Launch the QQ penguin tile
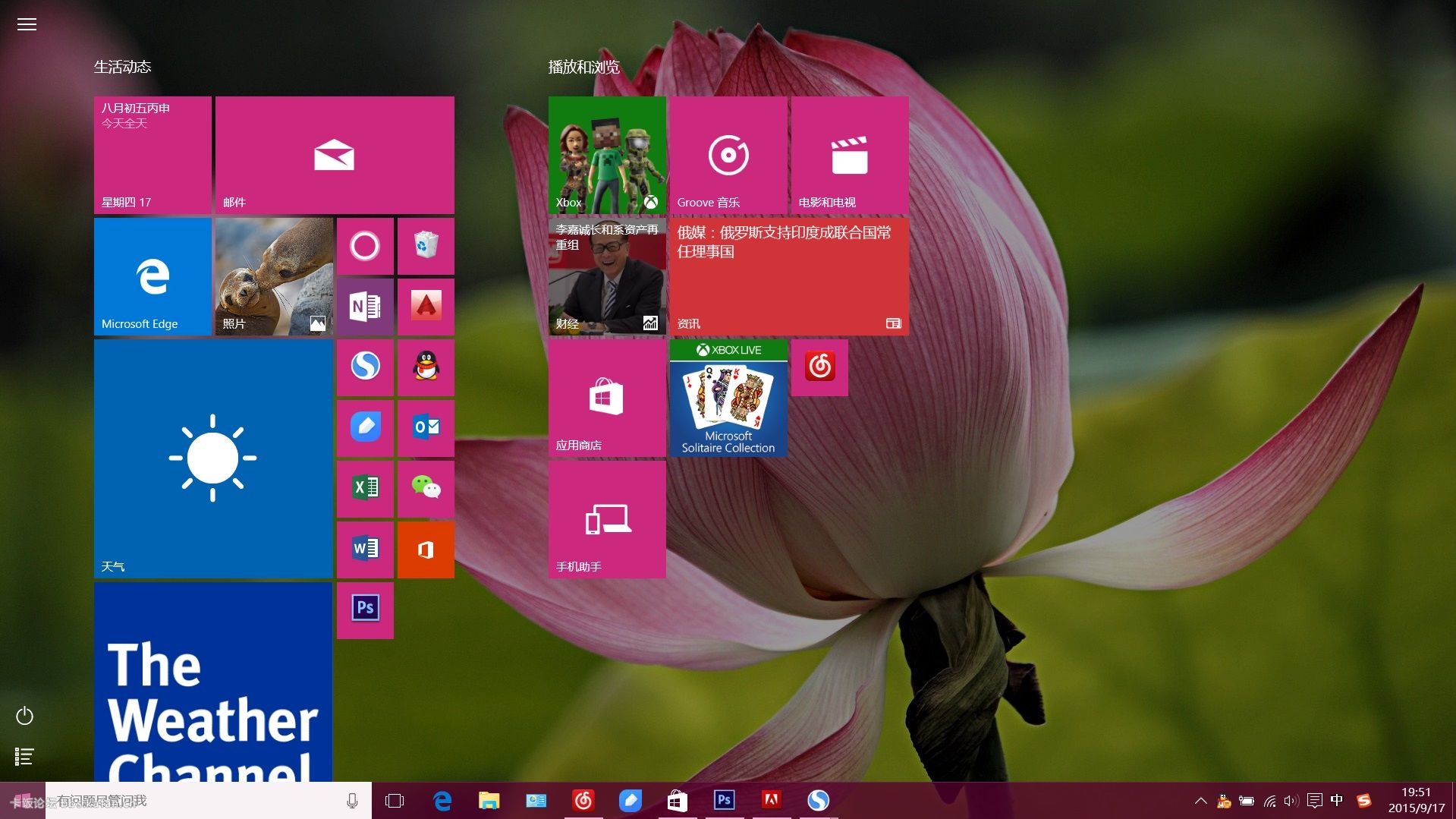This screenshot has width=1456, height=819. click(426, 367)
